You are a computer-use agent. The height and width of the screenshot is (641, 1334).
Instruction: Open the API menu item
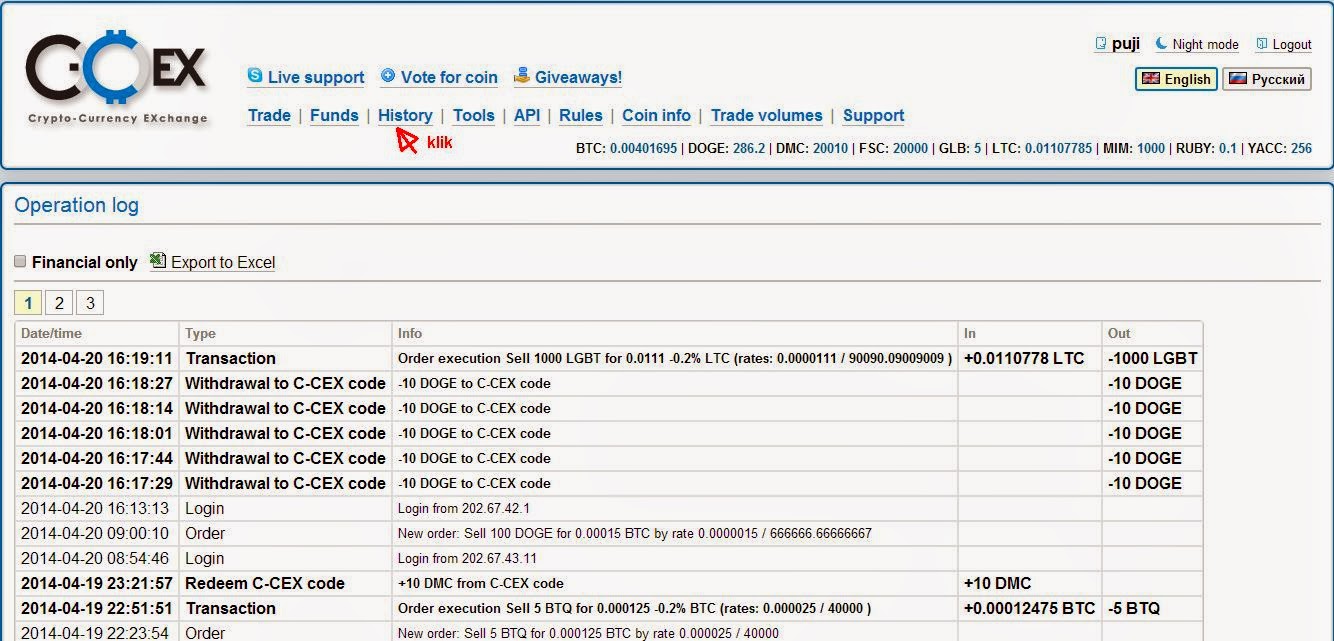click(527, 115)
